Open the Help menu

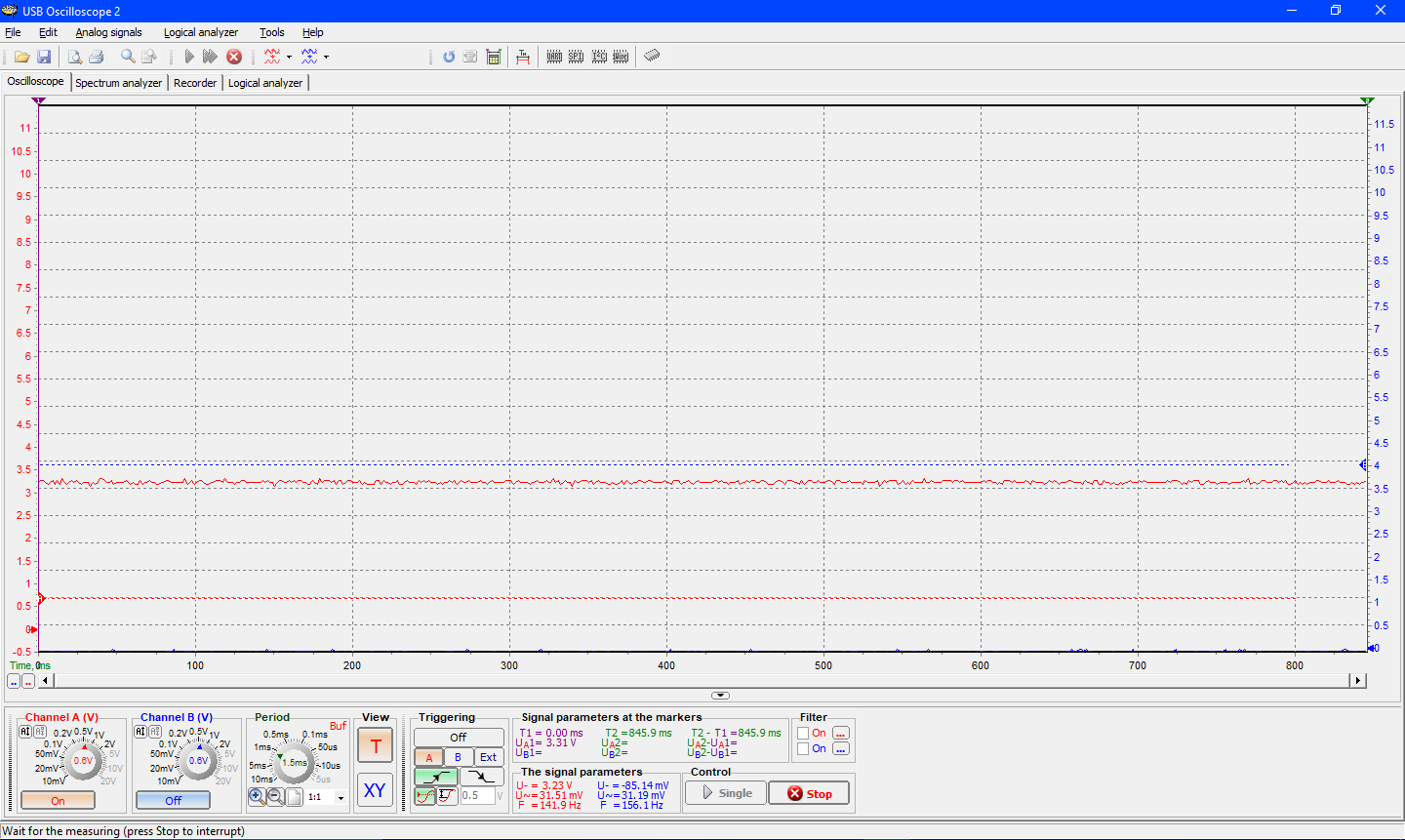[x=312, y=32]
